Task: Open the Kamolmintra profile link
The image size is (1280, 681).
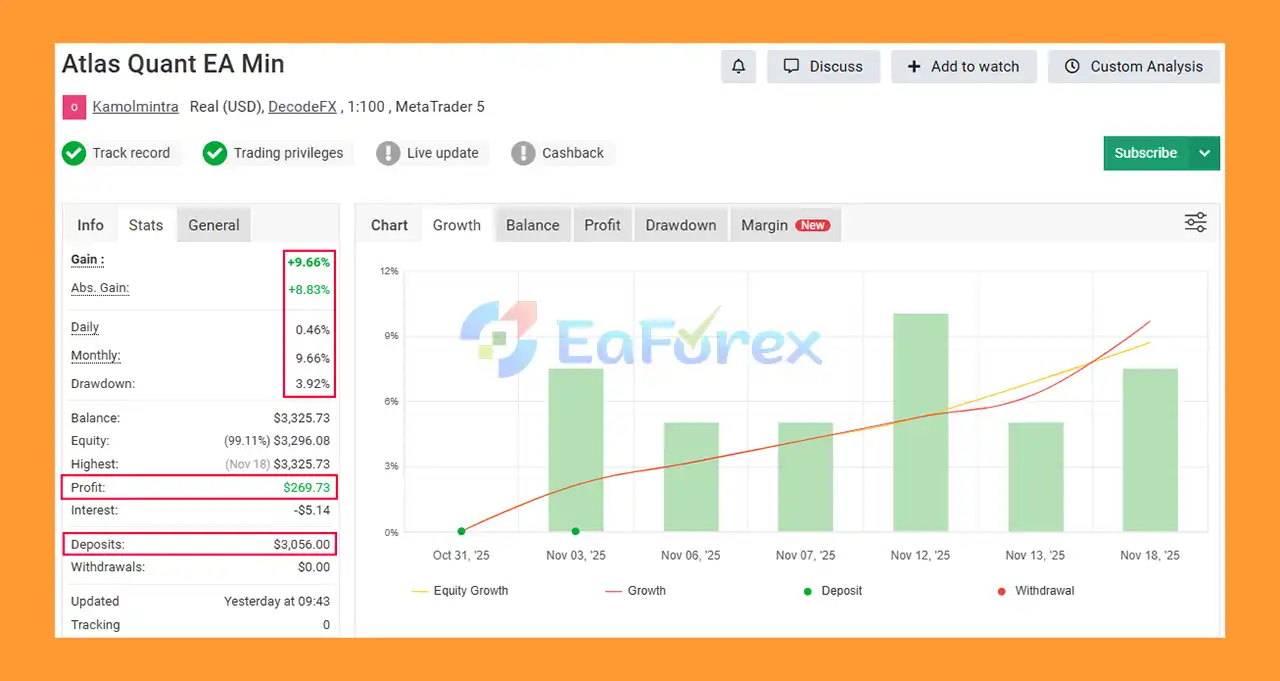Action: click(135, 106)
